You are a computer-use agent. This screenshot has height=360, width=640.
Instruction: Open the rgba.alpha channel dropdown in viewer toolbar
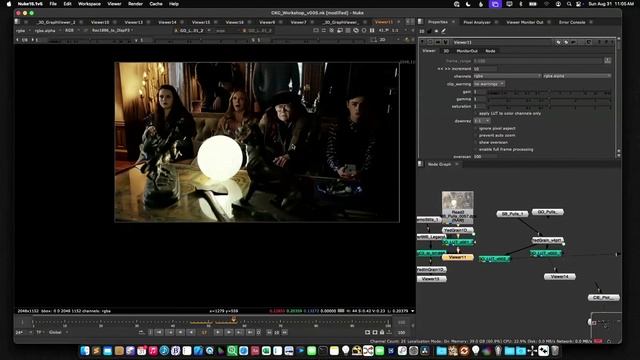[48, 31]
